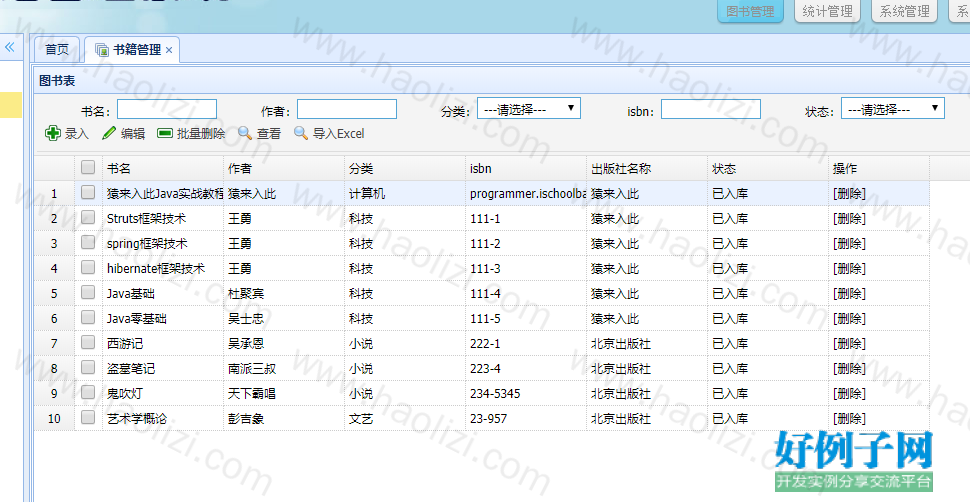The width and height of the screenshot is (970, 502).
Task: Click the 书名 column header
Action: pyautogui.click(x=163, y=168)
